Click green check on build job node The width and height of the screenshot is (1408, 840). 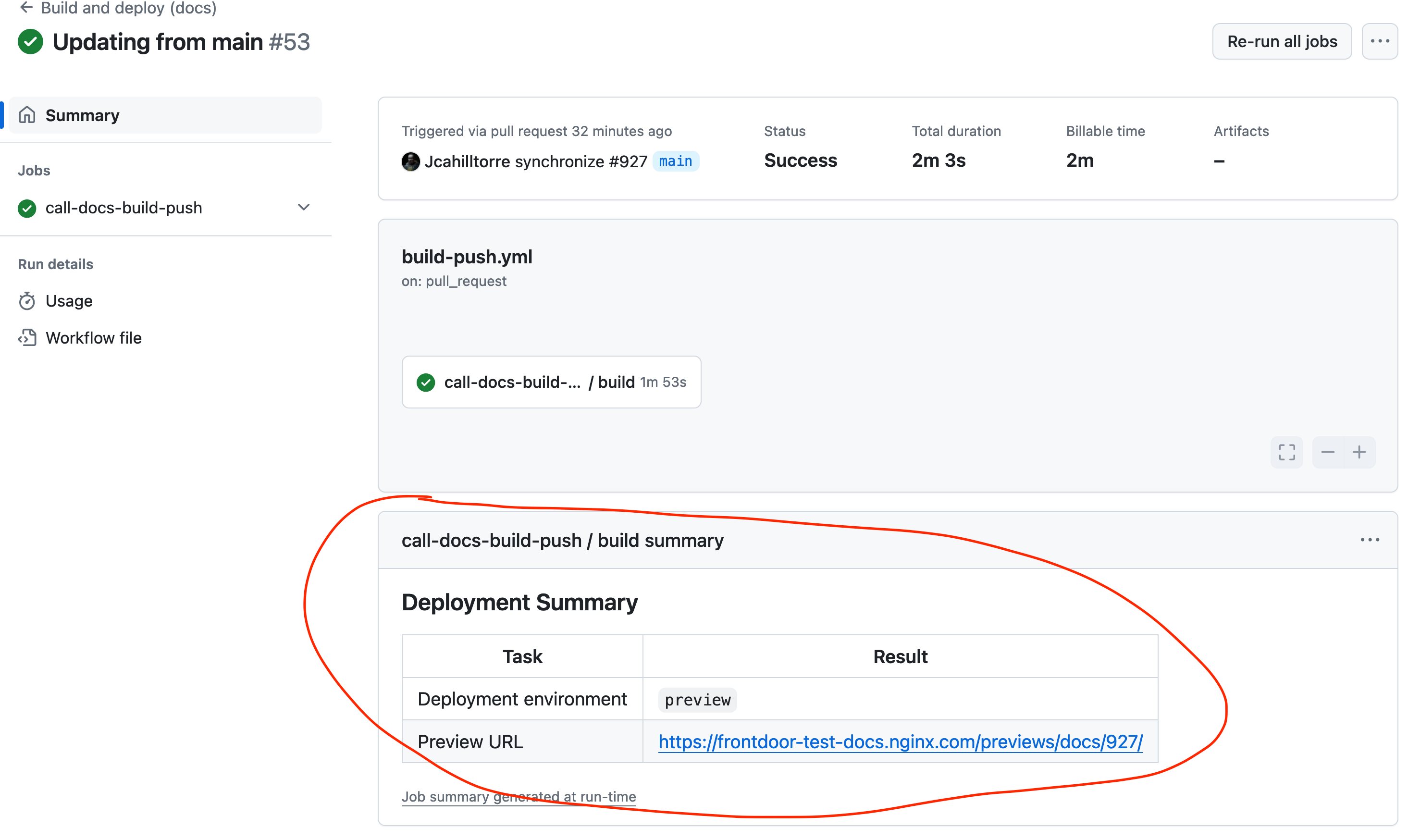[426, 383]
